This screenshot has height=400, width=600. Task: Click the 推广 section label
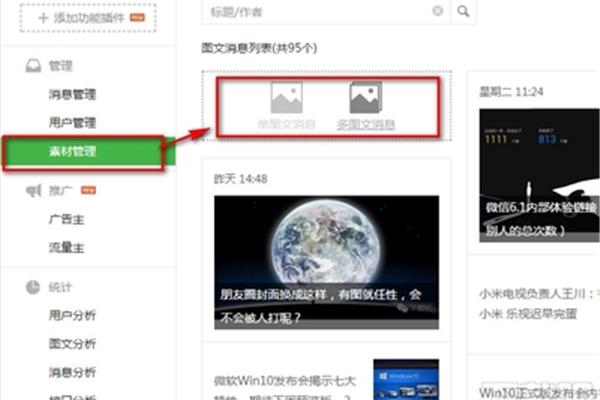pos(60,191)
